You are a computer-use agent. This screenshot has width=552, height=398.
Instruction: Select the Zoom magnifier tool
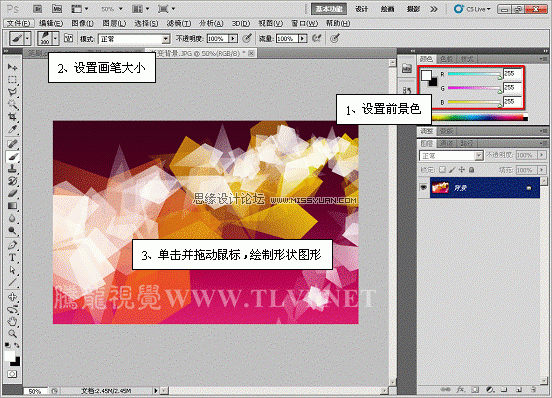click(12, 334)
